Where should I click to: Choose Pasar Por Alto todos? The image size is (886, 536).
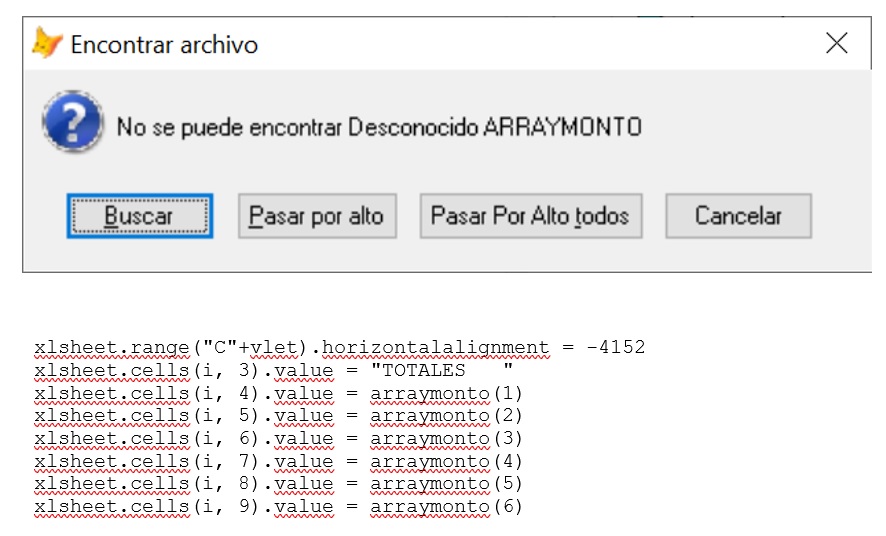530,216
